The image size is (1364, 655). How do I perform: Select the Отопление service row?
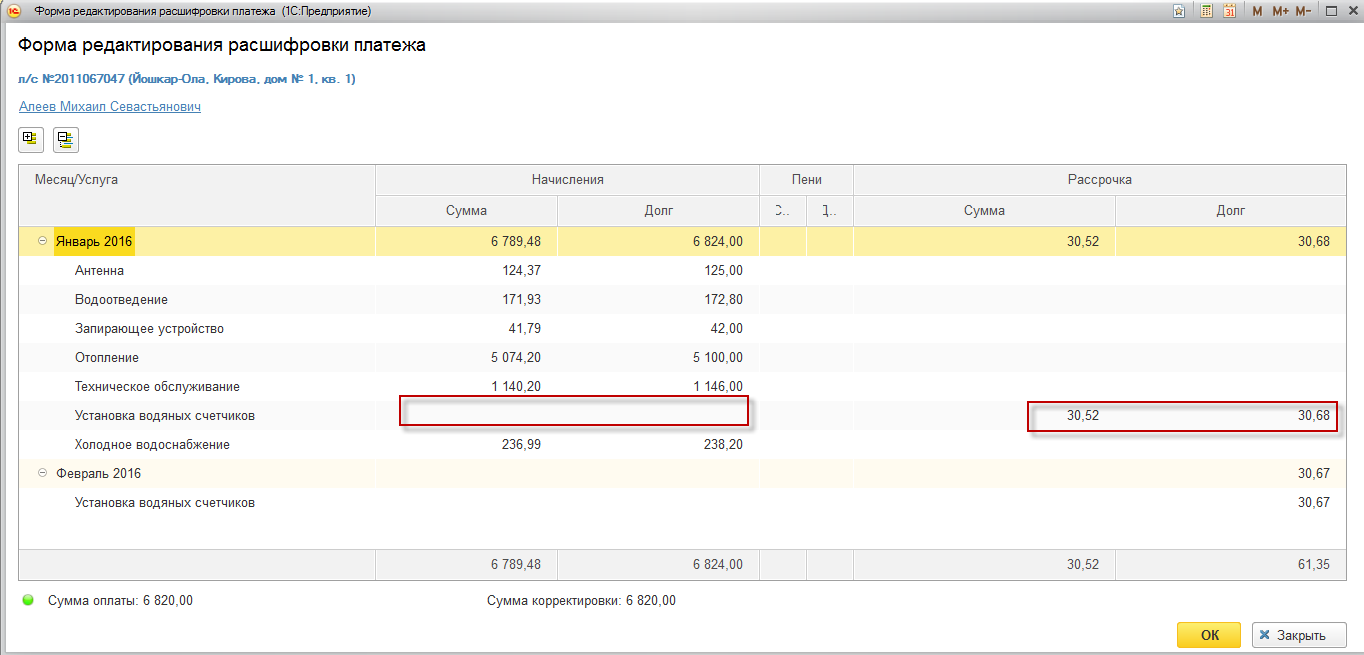point(107,357)
